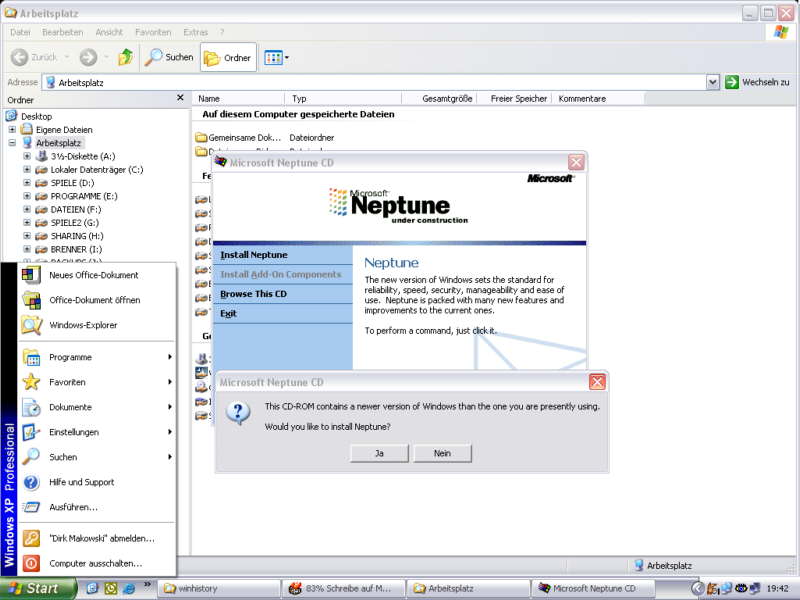Image resolution: width=800 pixels, height=600 pixels.
Task: Click Neues Office-Dokument icon in Start menu
Action: click(31, 275)
